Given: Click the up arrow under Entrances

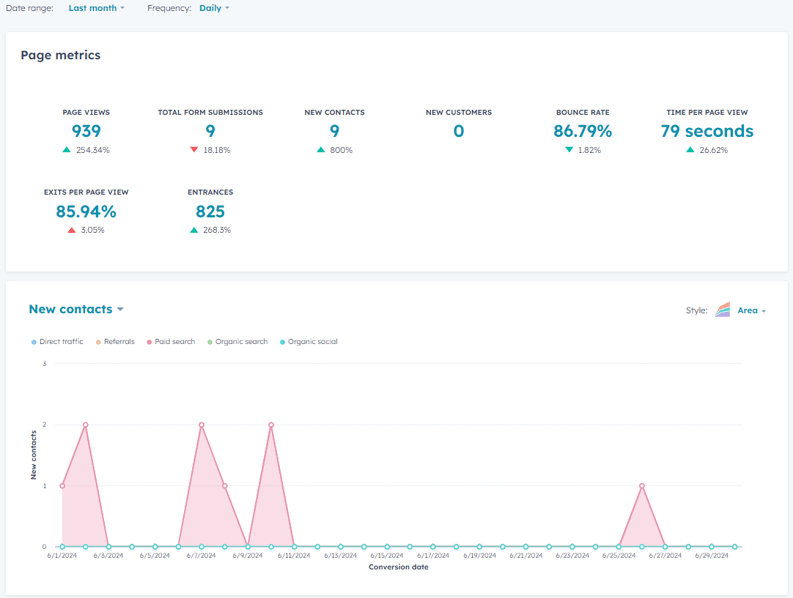Looking at the screenshot, I should pyautogui.click(x=194, y=230).
